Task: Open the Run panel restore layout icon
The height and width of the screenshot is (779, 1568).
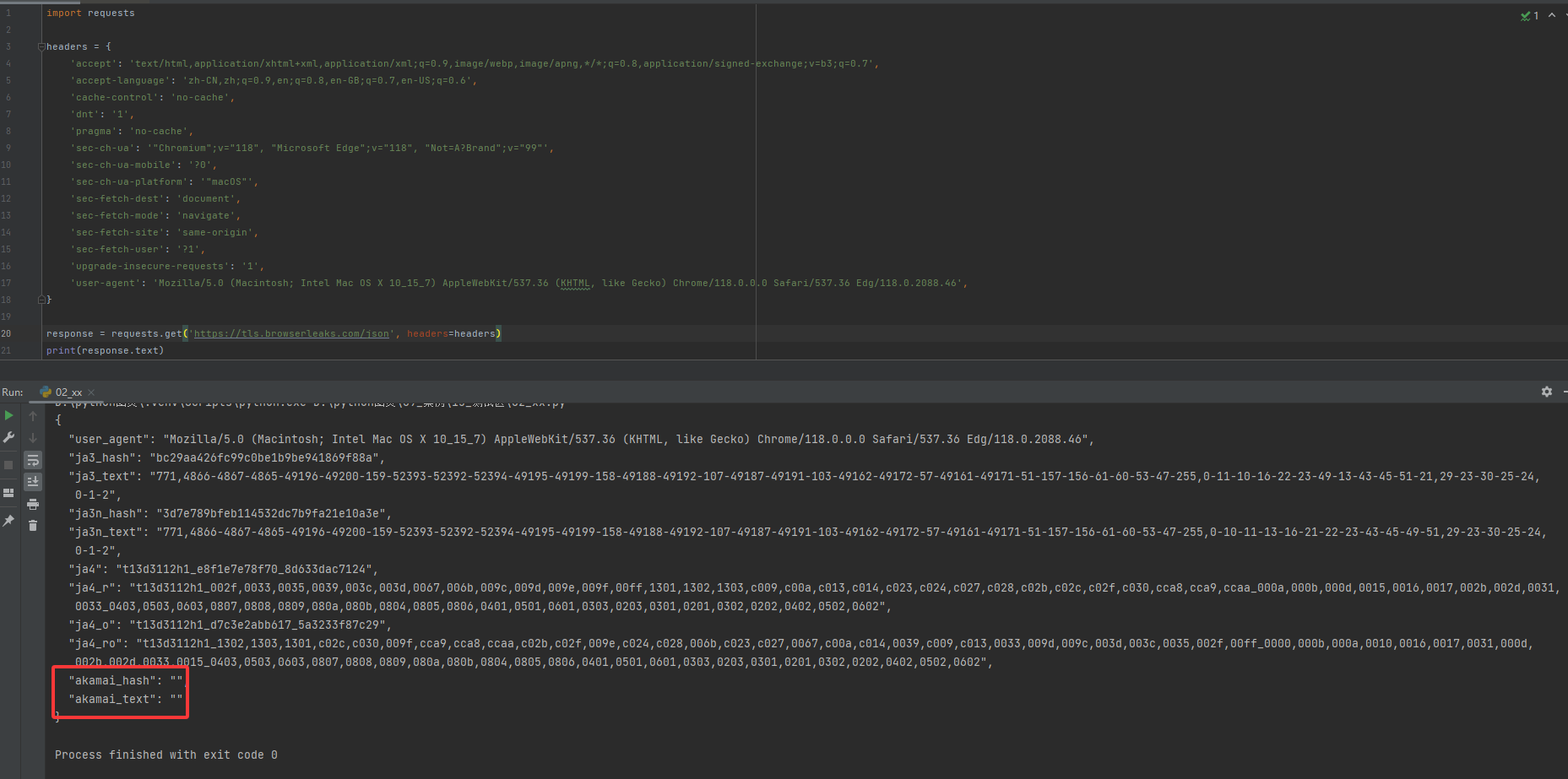Action: click(9, 493)
